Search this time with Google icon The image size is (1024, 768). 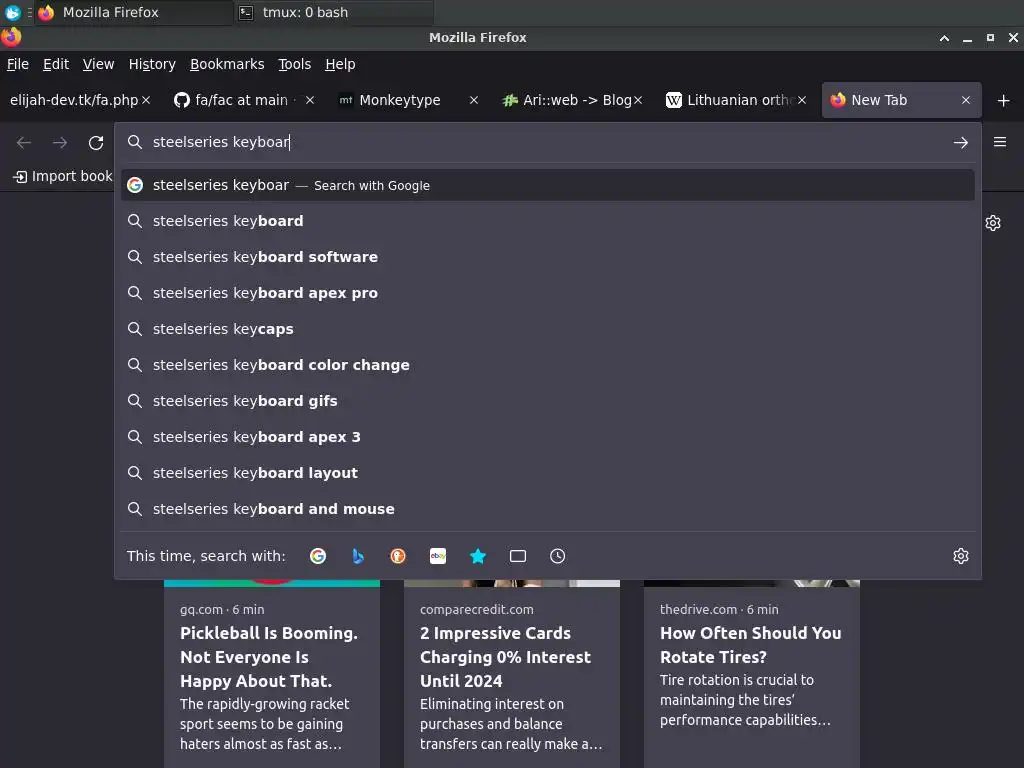pyautogui.click(x=318, y=556)
